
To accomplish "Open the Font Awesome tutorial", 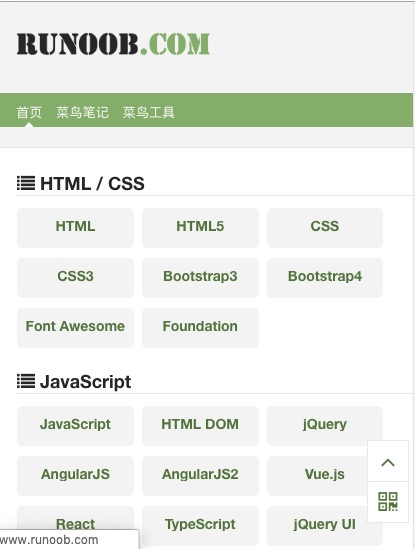I will point(75,328).
